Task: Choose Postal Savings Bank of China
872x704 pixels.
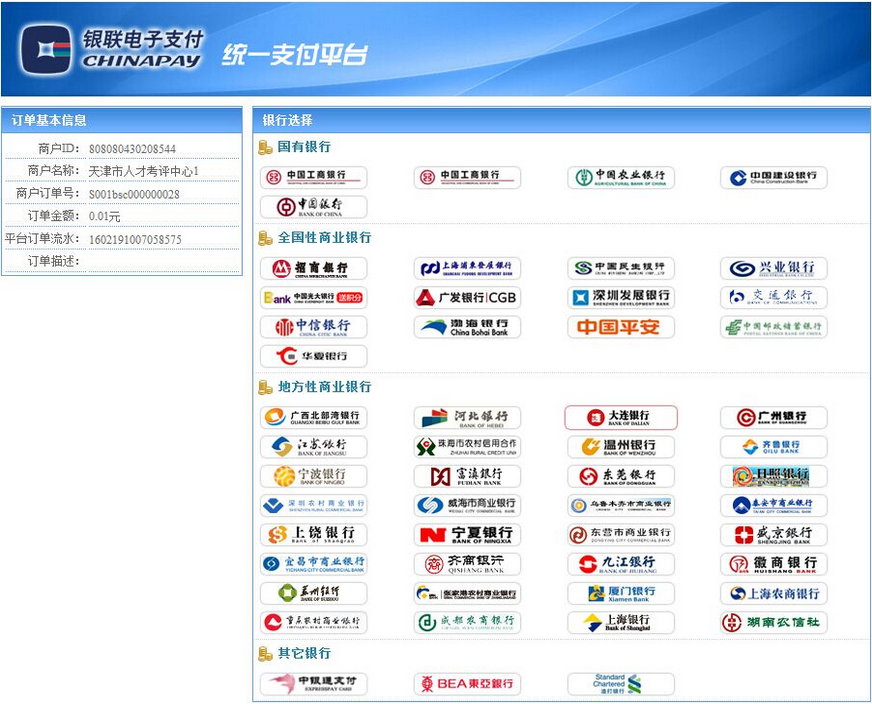Action: point(773,327)
